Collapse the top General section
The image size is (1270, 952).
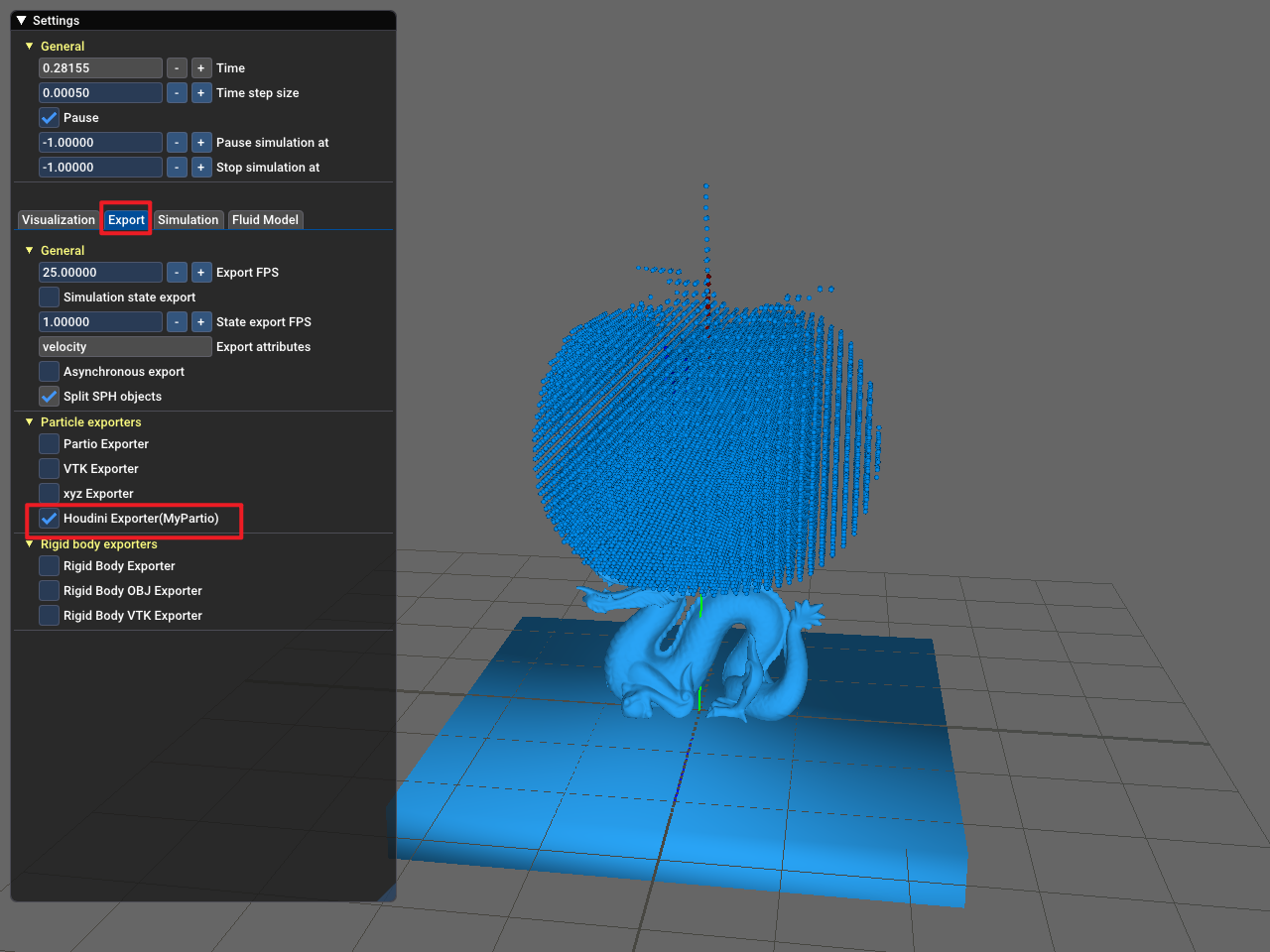[x=29, y=47]
